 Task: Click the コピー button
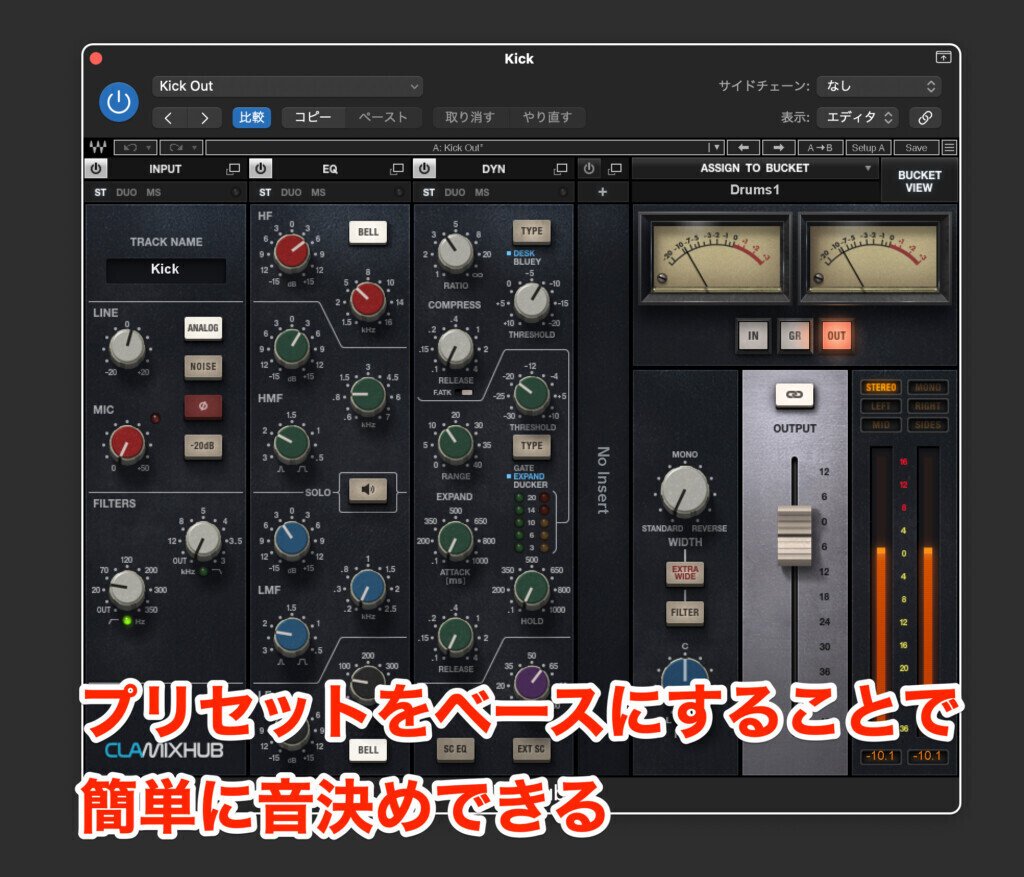click(312, 117)
